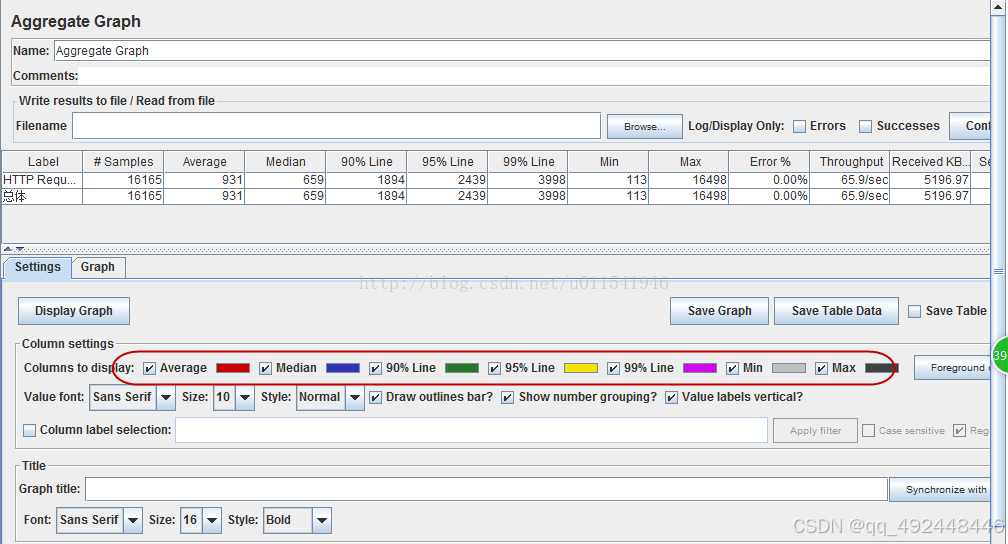
Task: Enable Column label selection checkbox
Action: click(30, 430)
